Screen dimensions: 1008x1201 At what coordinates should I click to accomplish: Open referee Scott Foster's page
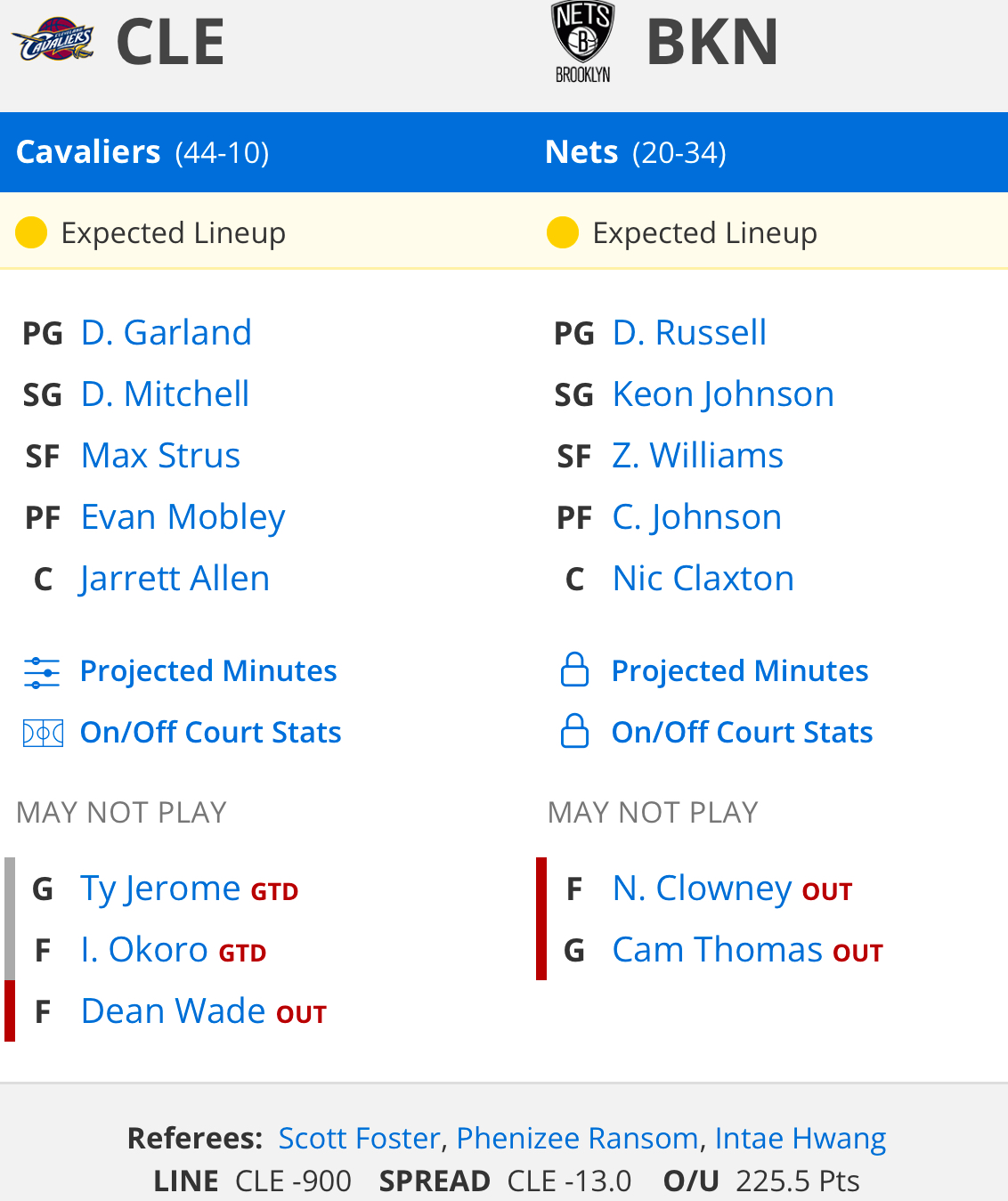[x=359, y=1138]
